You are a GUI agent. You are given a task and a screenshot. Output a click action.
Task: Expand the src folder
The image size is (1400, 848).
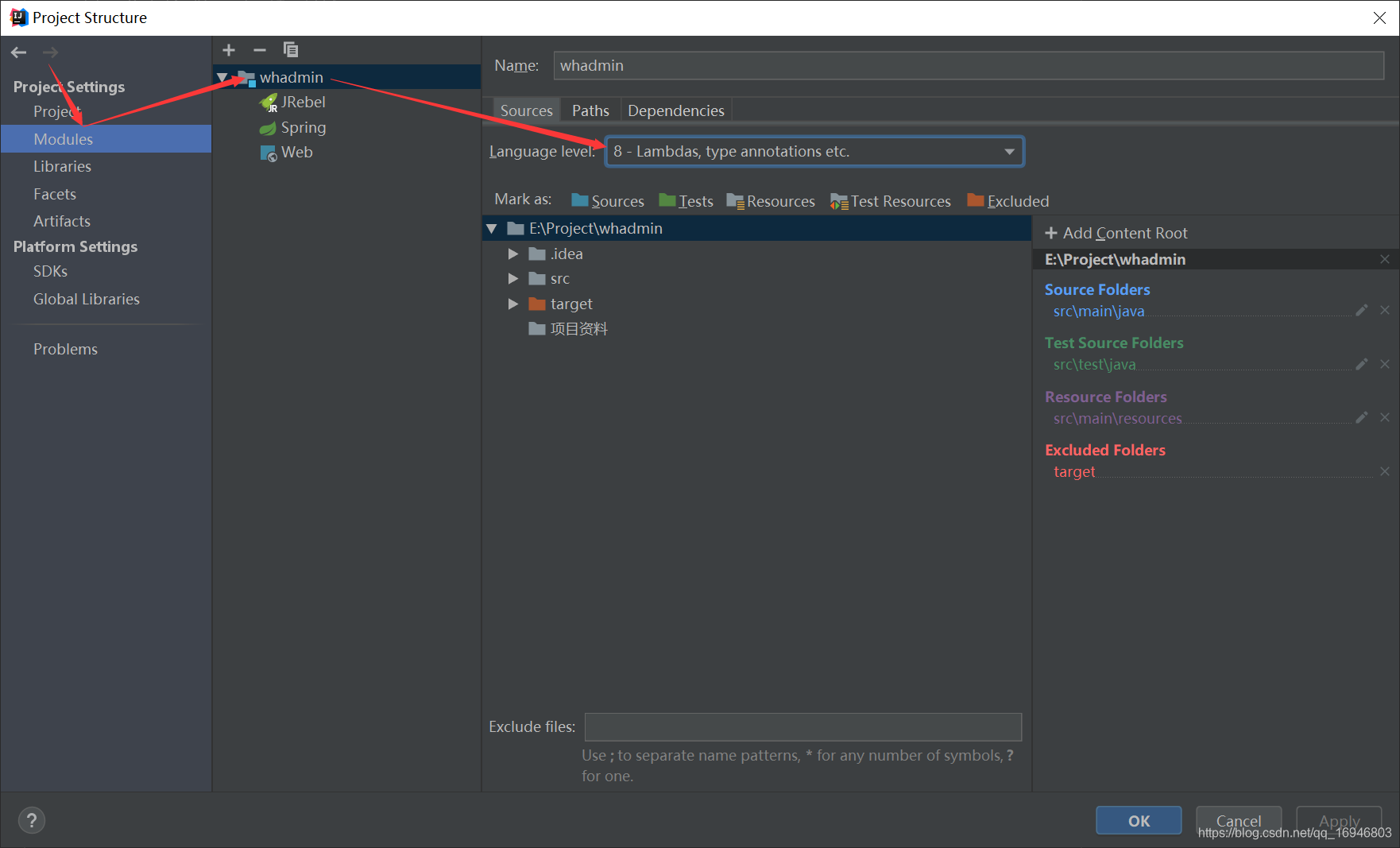point(512,278)
